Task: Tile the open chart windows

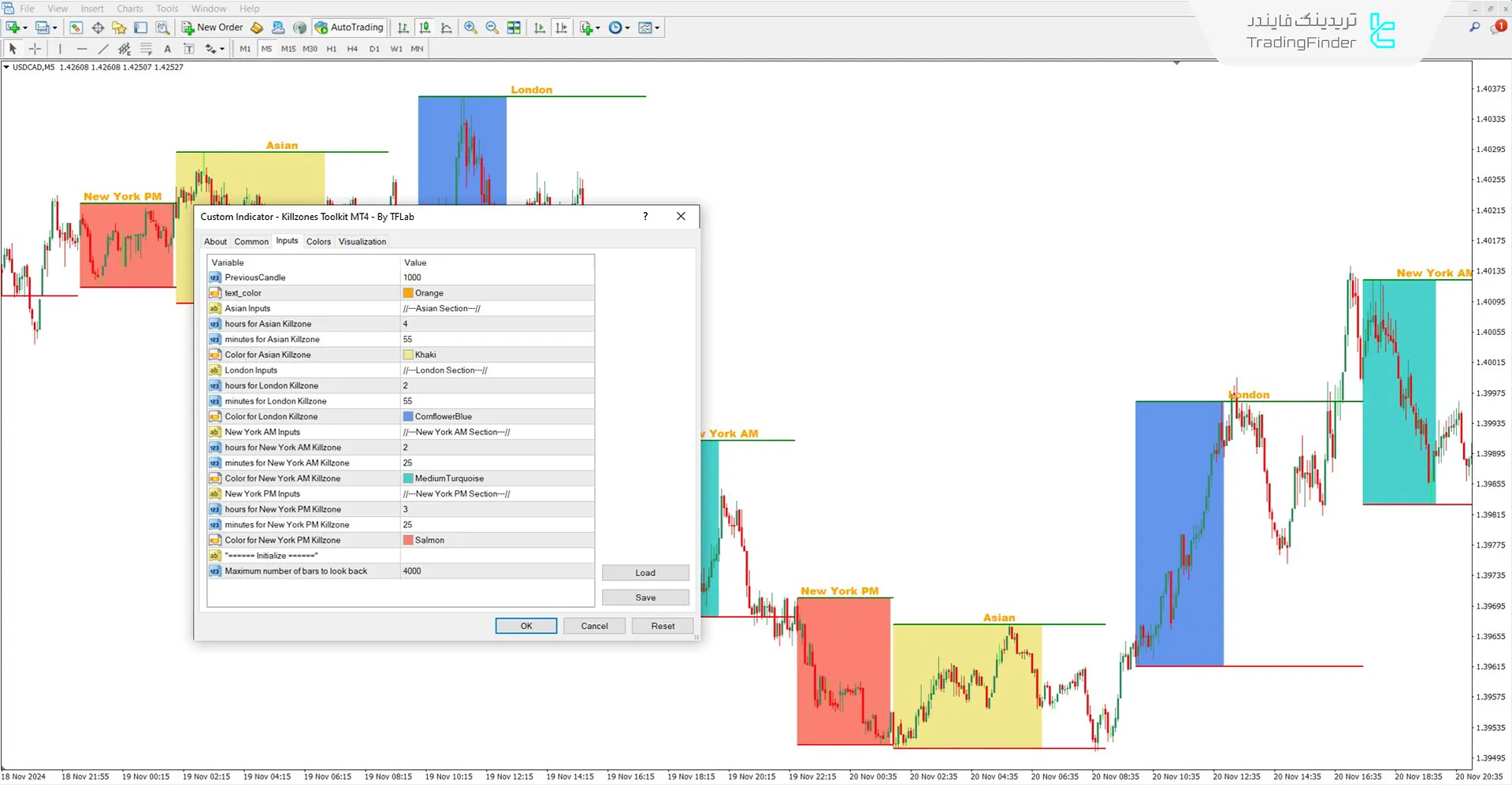Action: (514, 27)
